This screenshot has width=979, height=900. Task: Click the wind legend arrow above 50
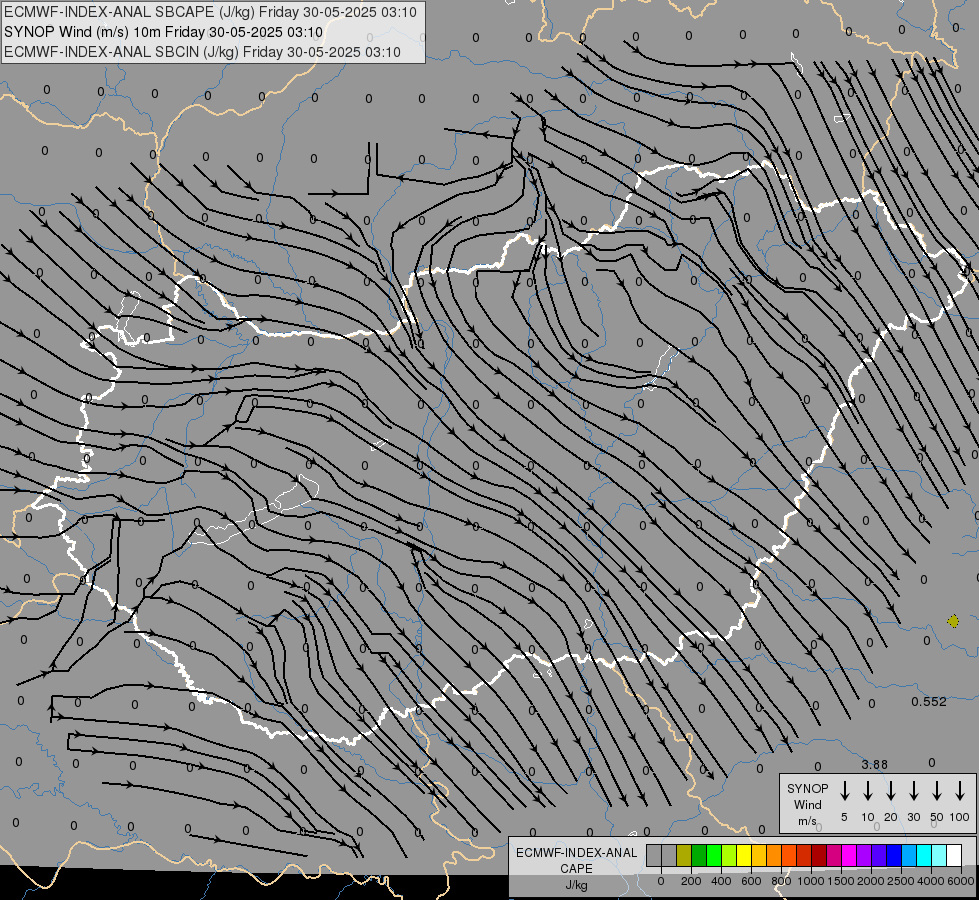pos(937,791)
